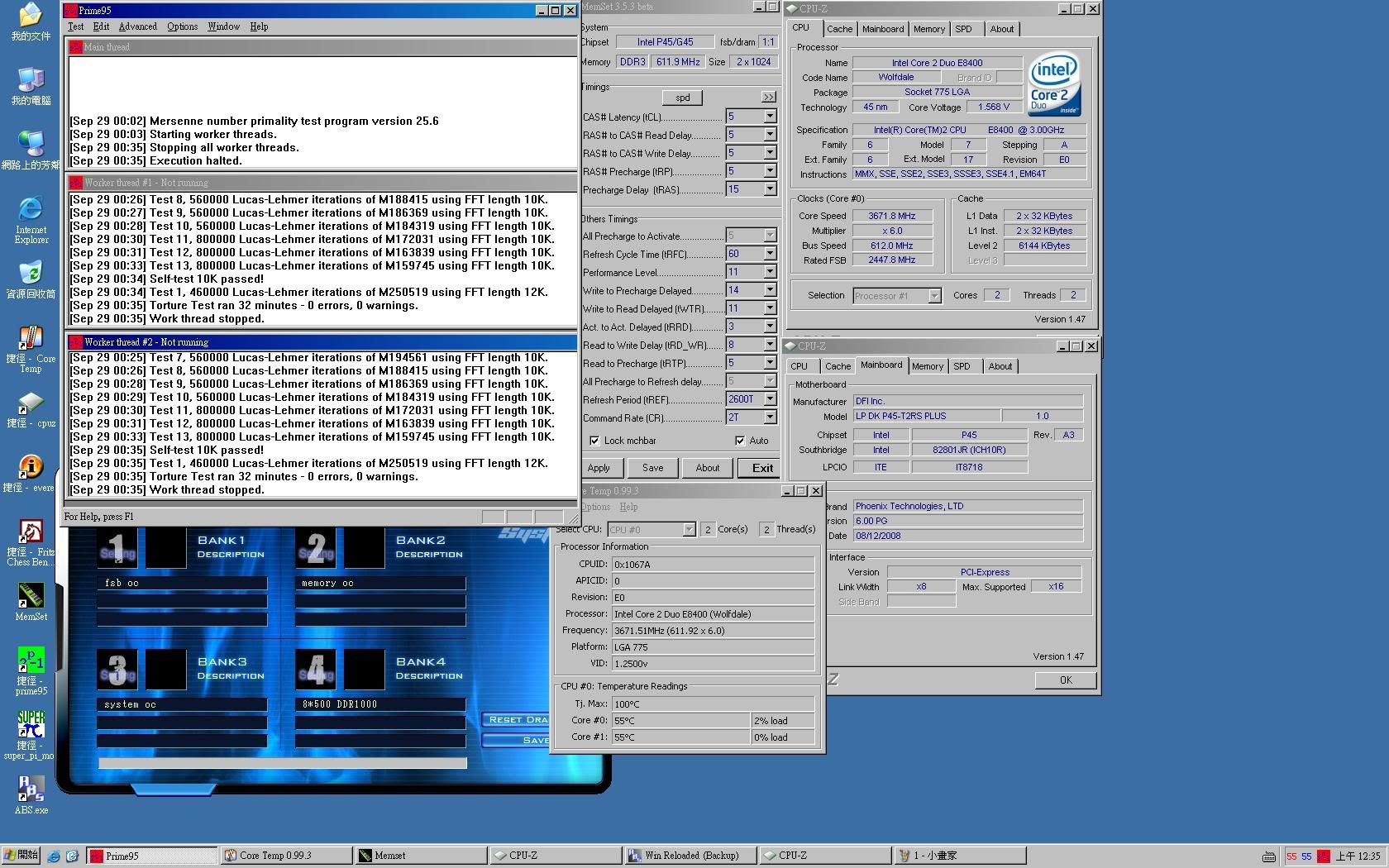Viewport: 1389px width, 868px height.
Task: Open the Precharge Delay (tRAS) dropdown
Action: 770,189
